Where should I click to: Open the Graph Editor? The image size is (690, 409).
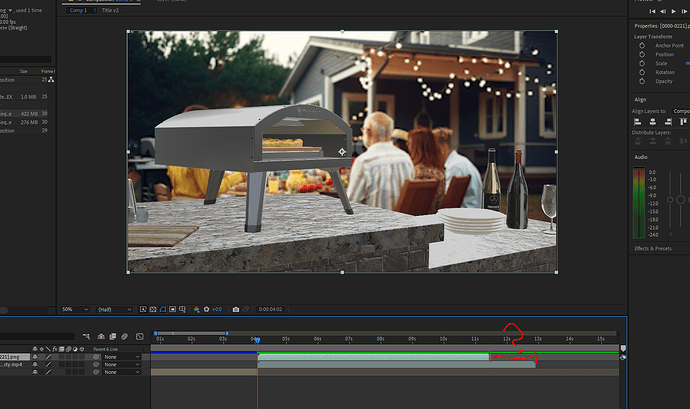tap(139, 336)
